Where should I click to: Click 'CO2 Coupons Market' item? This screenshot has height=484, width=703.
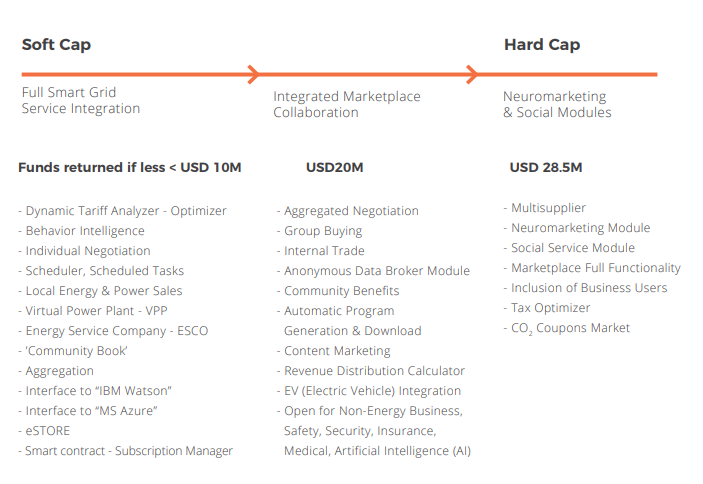(567, 328)
